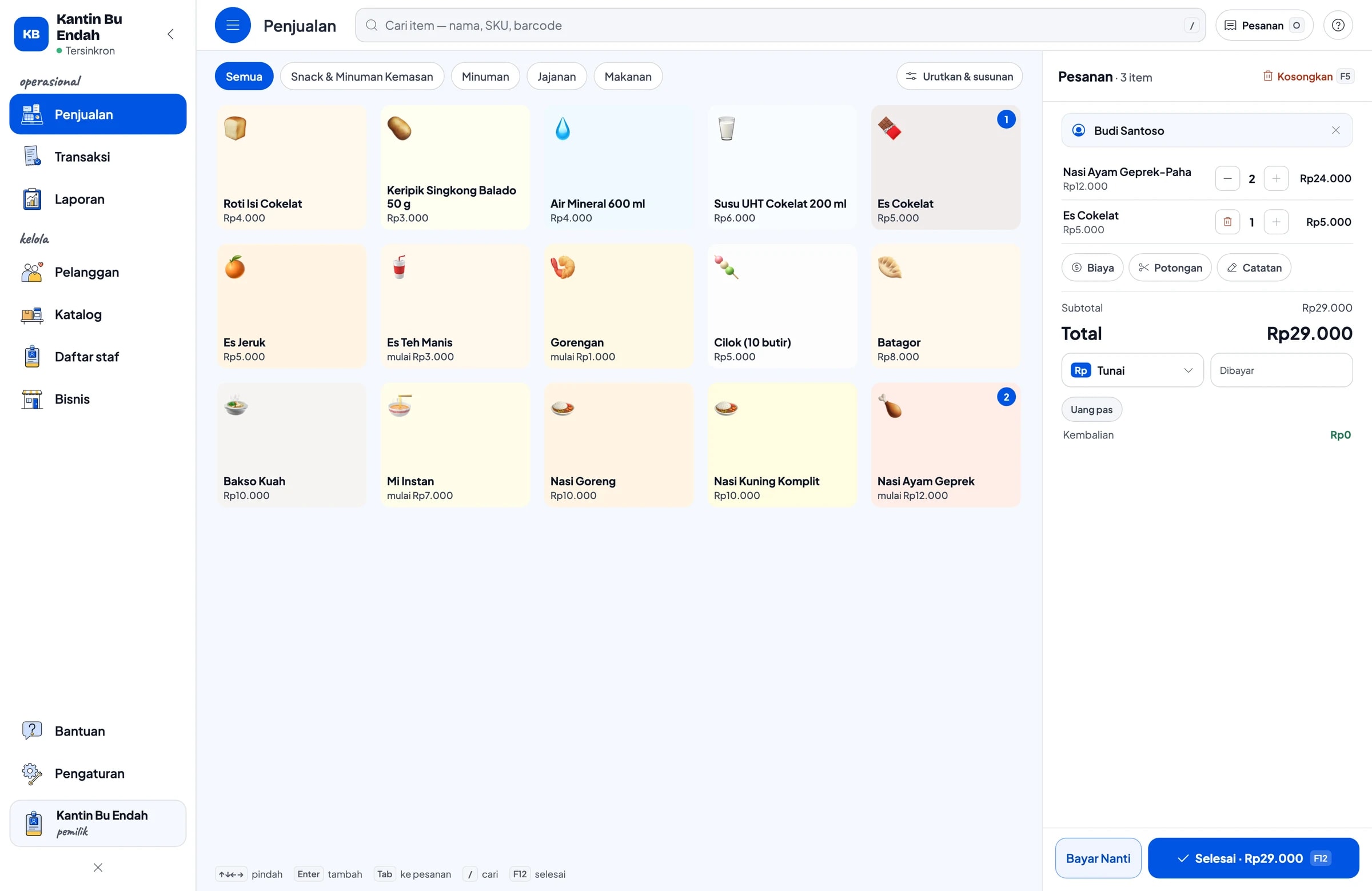This screenshot has height=891, width=1372.
Task: Open the Laporan section
Action: (x=98, y=199)
